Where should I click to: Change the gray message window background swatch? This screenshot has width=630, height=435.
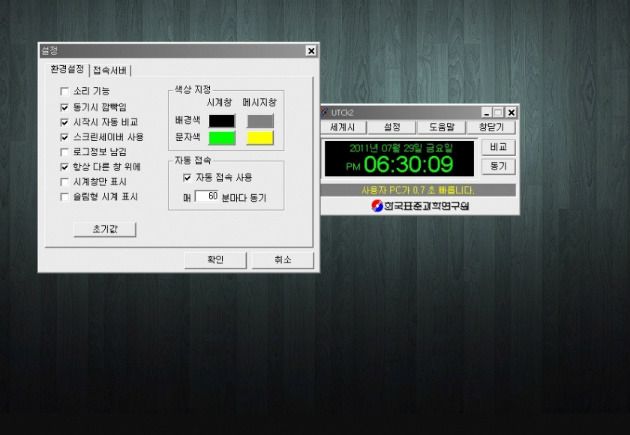coord(260,121)
